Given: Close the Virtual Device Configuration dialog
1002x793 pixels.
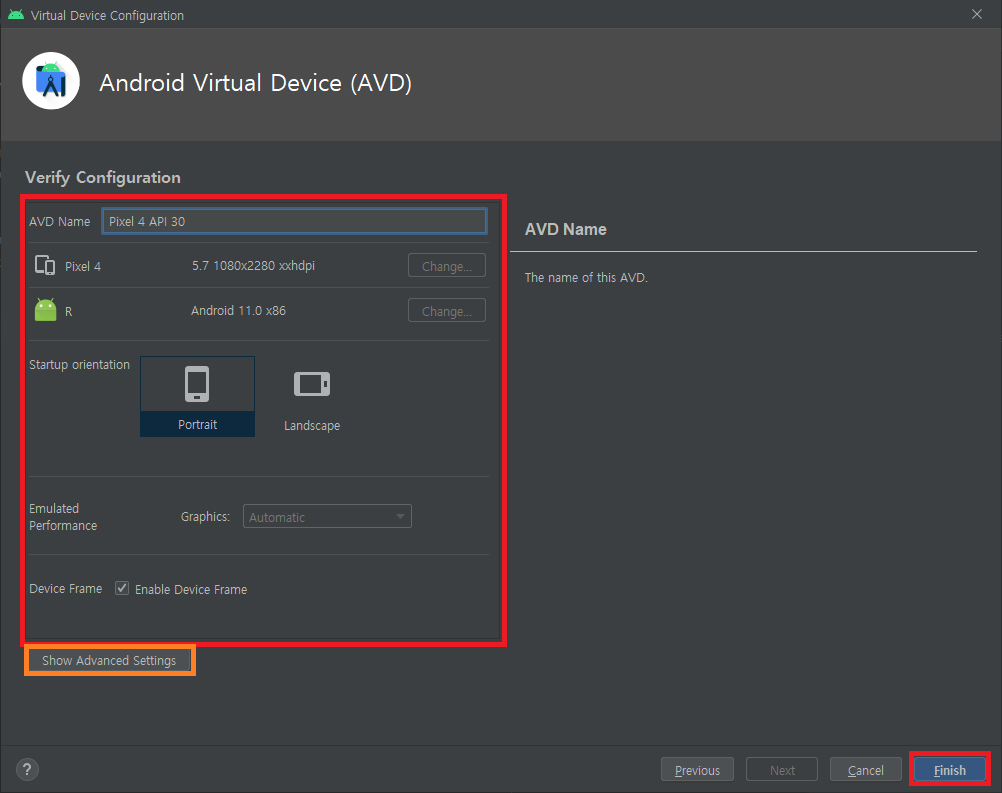Looking at the screenshot, I should click(x=976, y=14).
